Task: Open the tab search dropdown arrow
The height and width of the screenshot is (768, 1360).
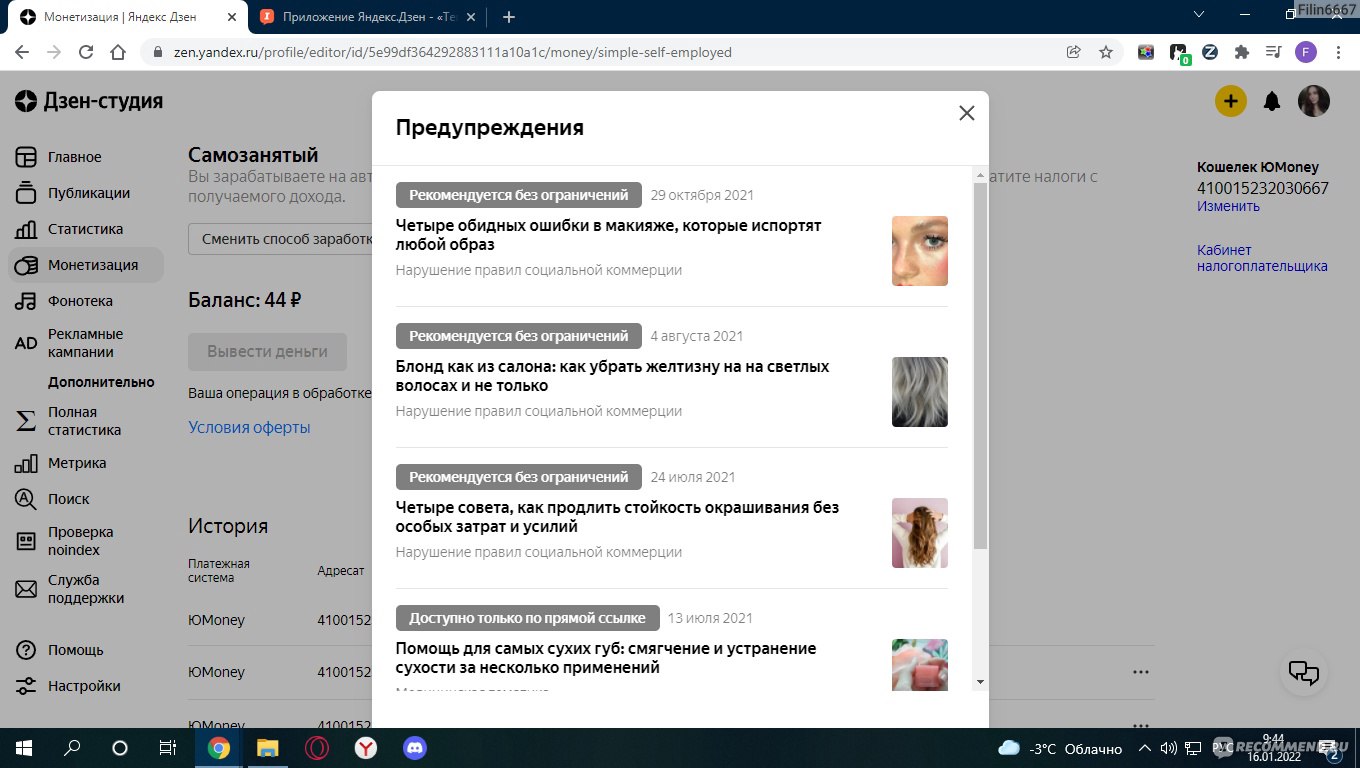Action: pos(1200,15)
